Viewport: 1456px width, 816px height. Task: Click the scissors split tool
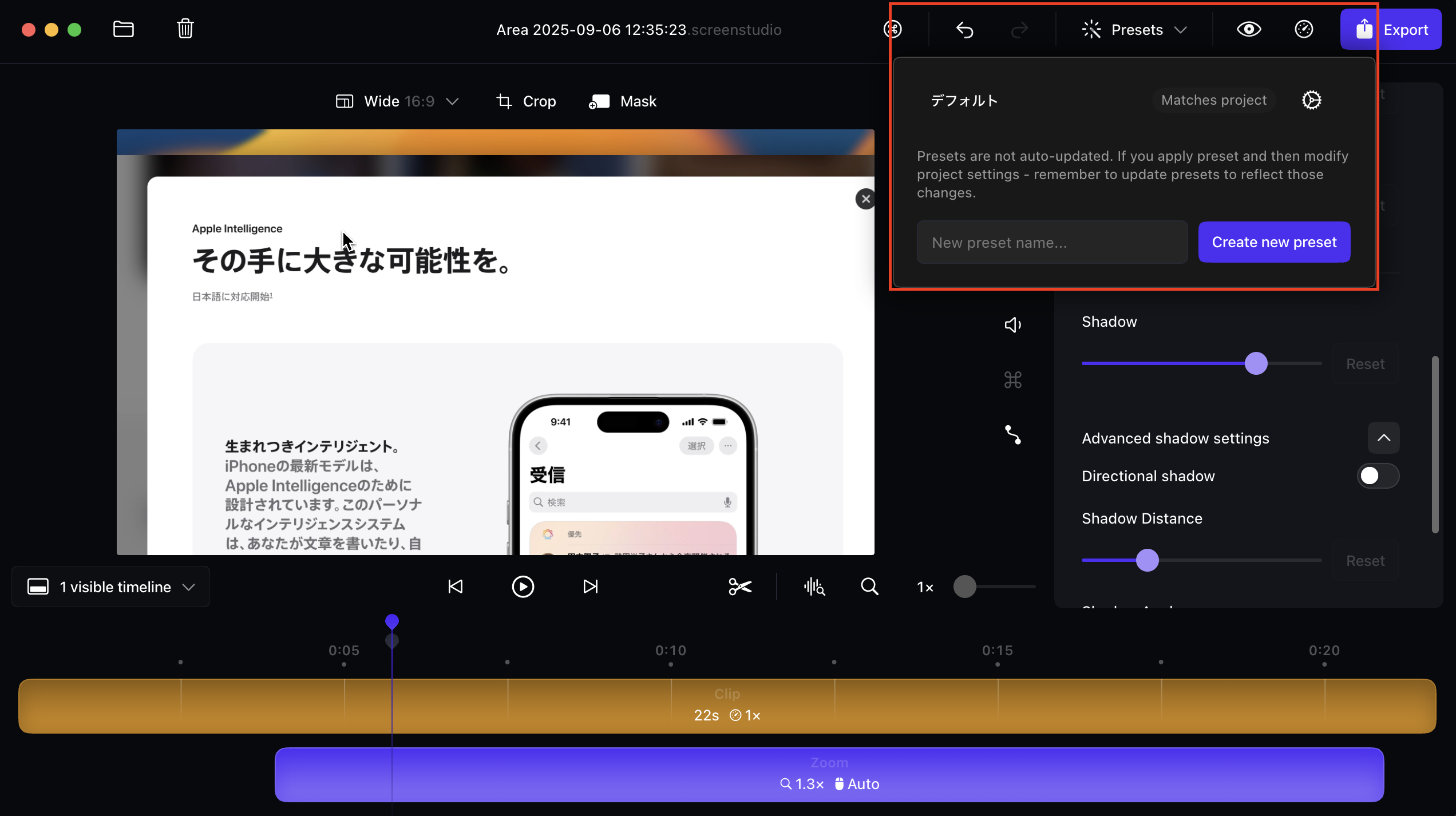coord(740,587)
